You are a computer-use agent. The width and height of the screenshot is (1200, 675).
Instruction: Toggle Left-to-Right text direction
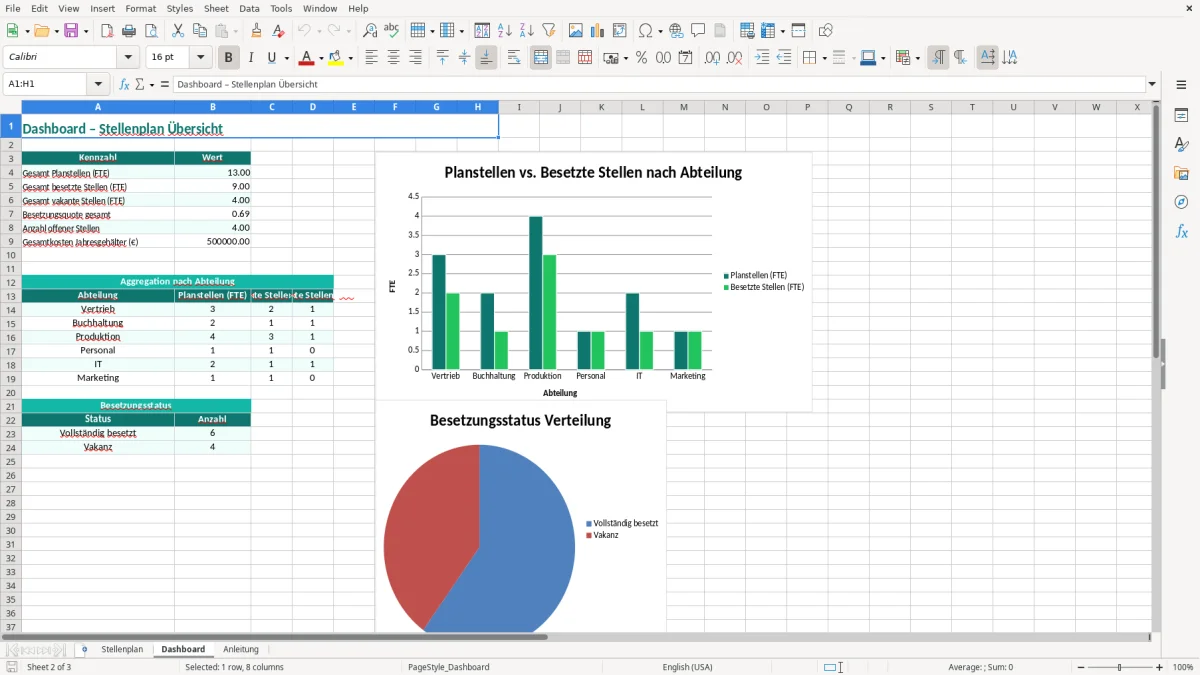[x=938, y=58]
